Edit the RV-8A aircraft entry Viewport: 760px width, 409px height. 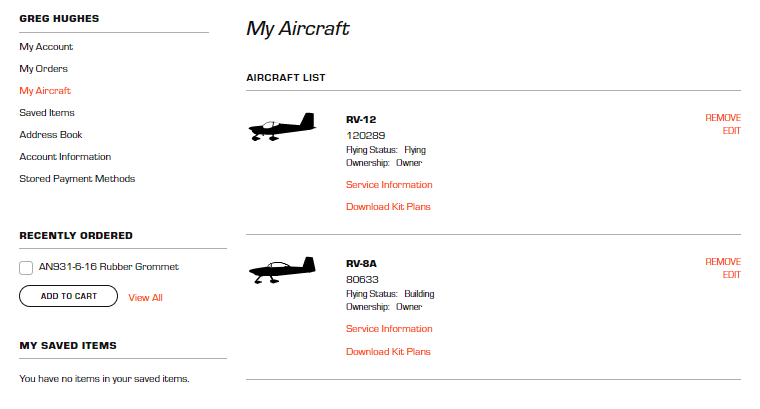[731, 275]
